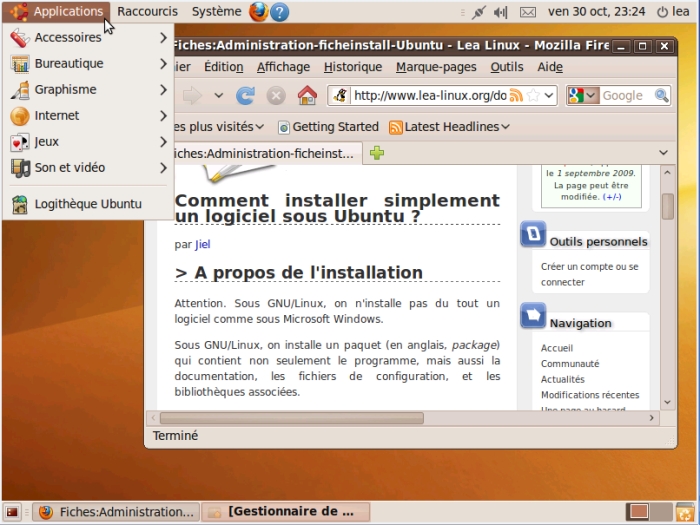Open the search engine selector dropdown

(x=583, y=96)
